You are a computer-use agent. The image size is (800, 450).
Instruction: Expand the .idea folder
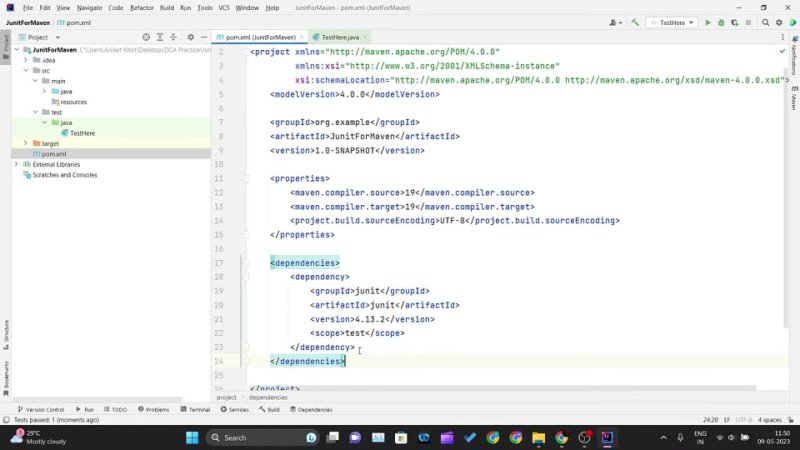26,60
